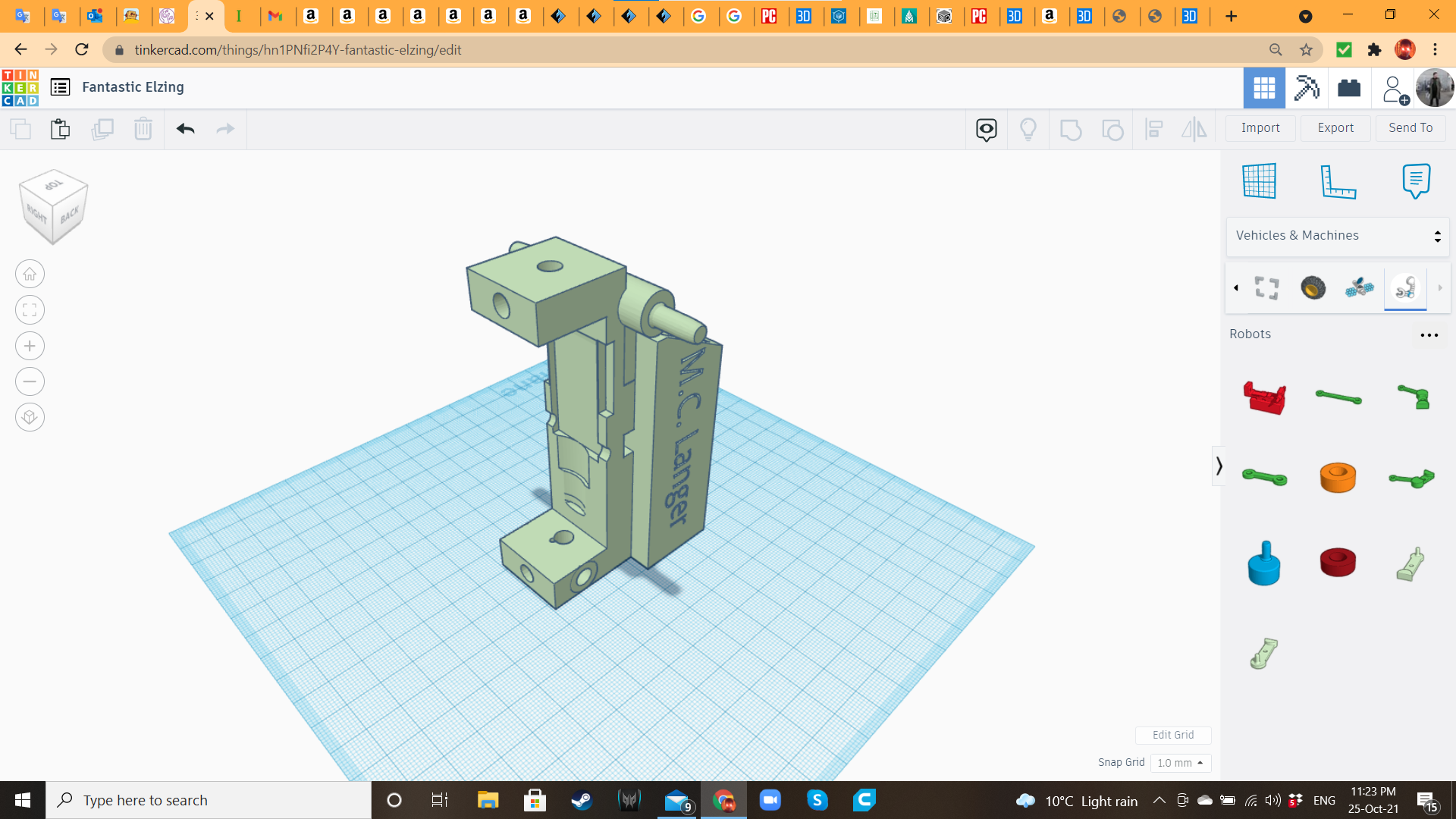Viewport: 1456px width, 819px height.
Task: Pick the orange ring shape thumbnail
Action: click(x=1338, y=478)
